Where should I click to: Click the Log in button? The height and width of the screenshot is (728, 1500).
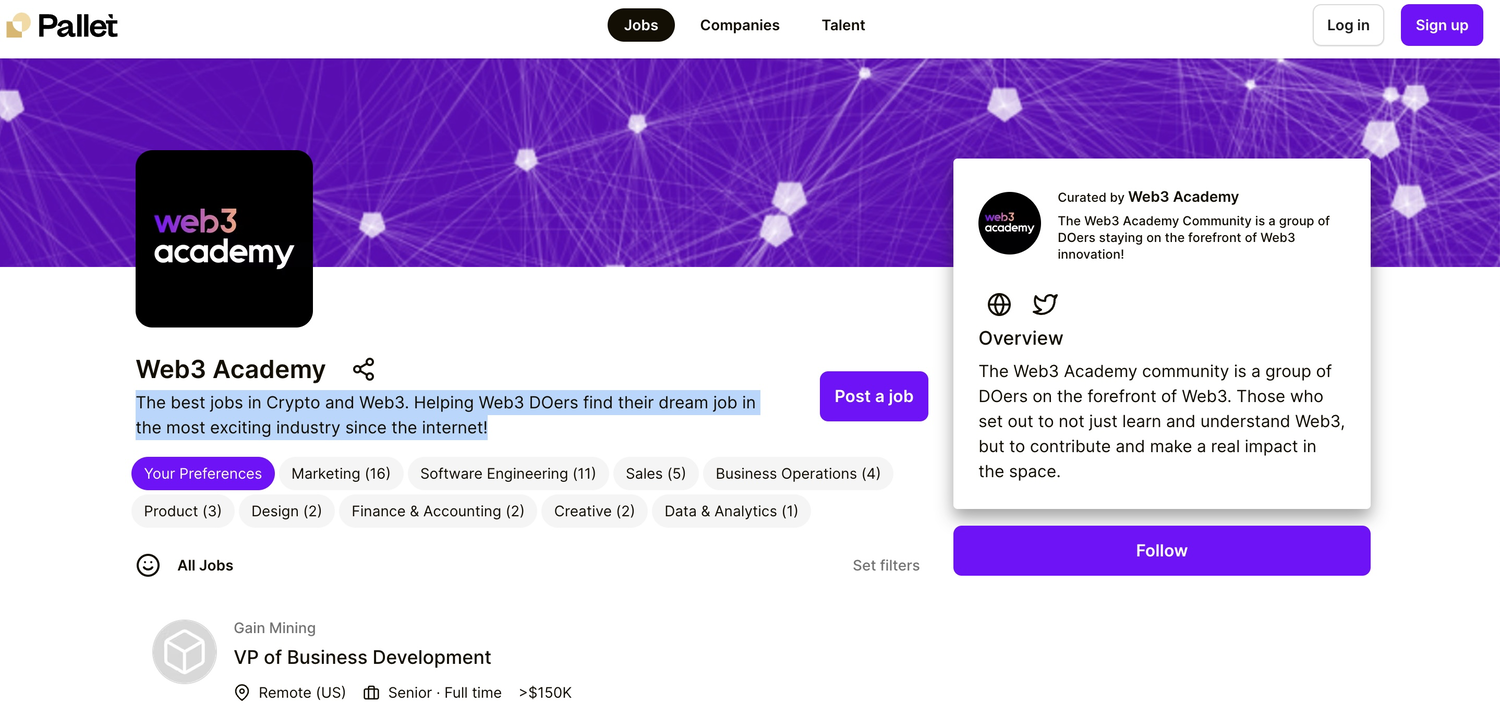tap(1348, 25)
